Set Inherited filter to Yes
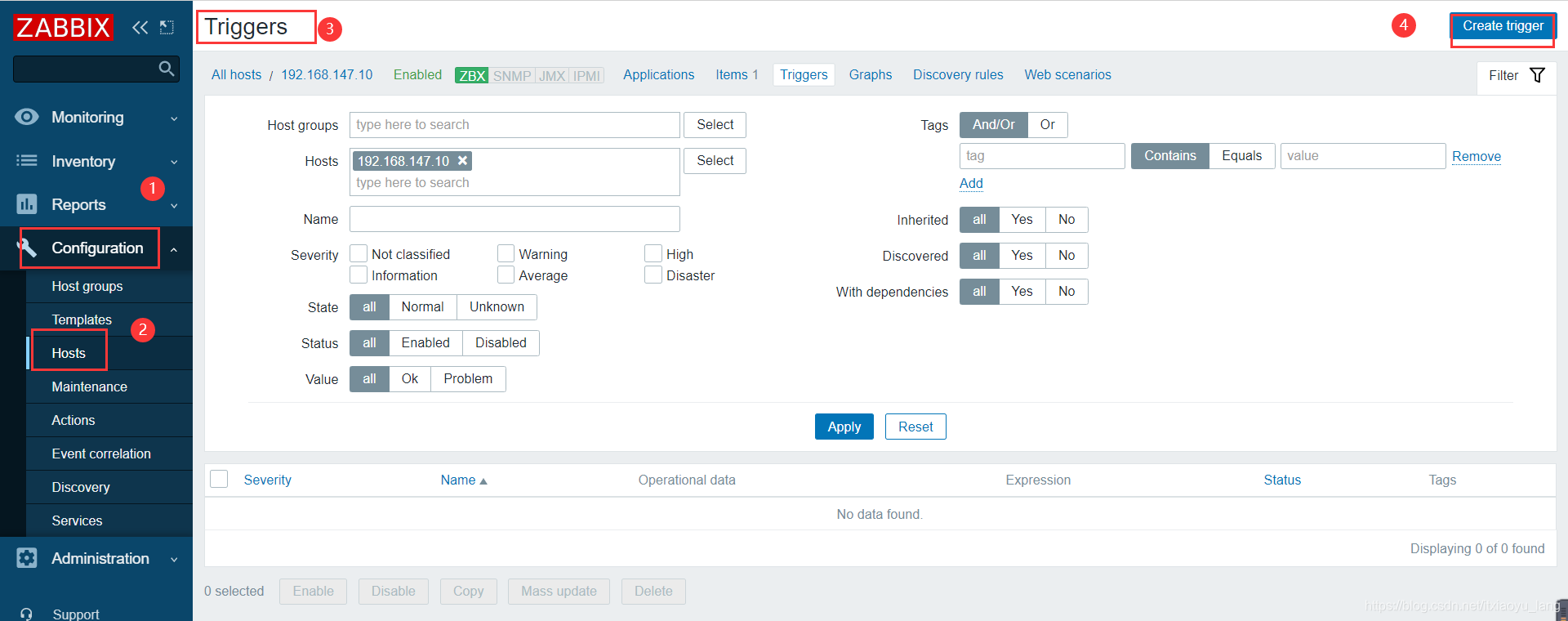Viewport: 1568px width, 621px height. click(x=1022, y=220)
